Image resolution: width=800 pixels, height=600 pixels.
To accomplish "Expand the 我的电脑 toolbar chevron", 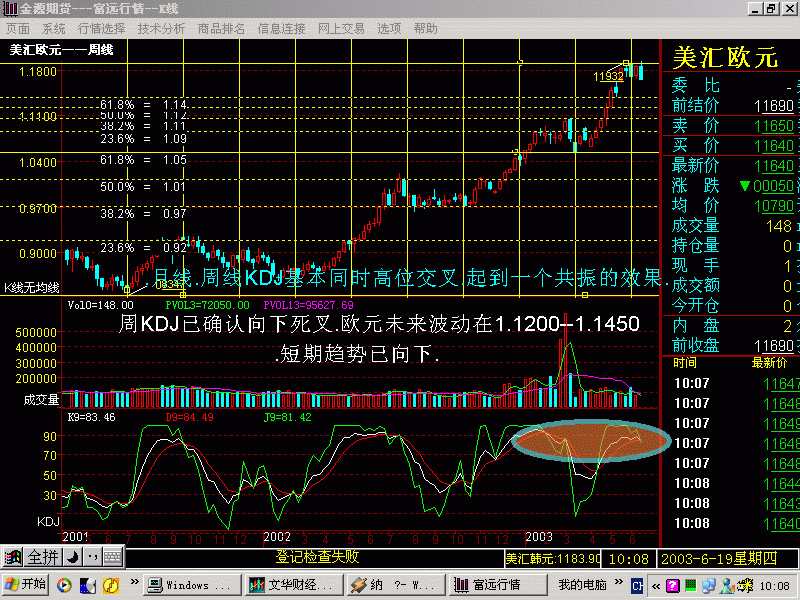I will point(618,582).
